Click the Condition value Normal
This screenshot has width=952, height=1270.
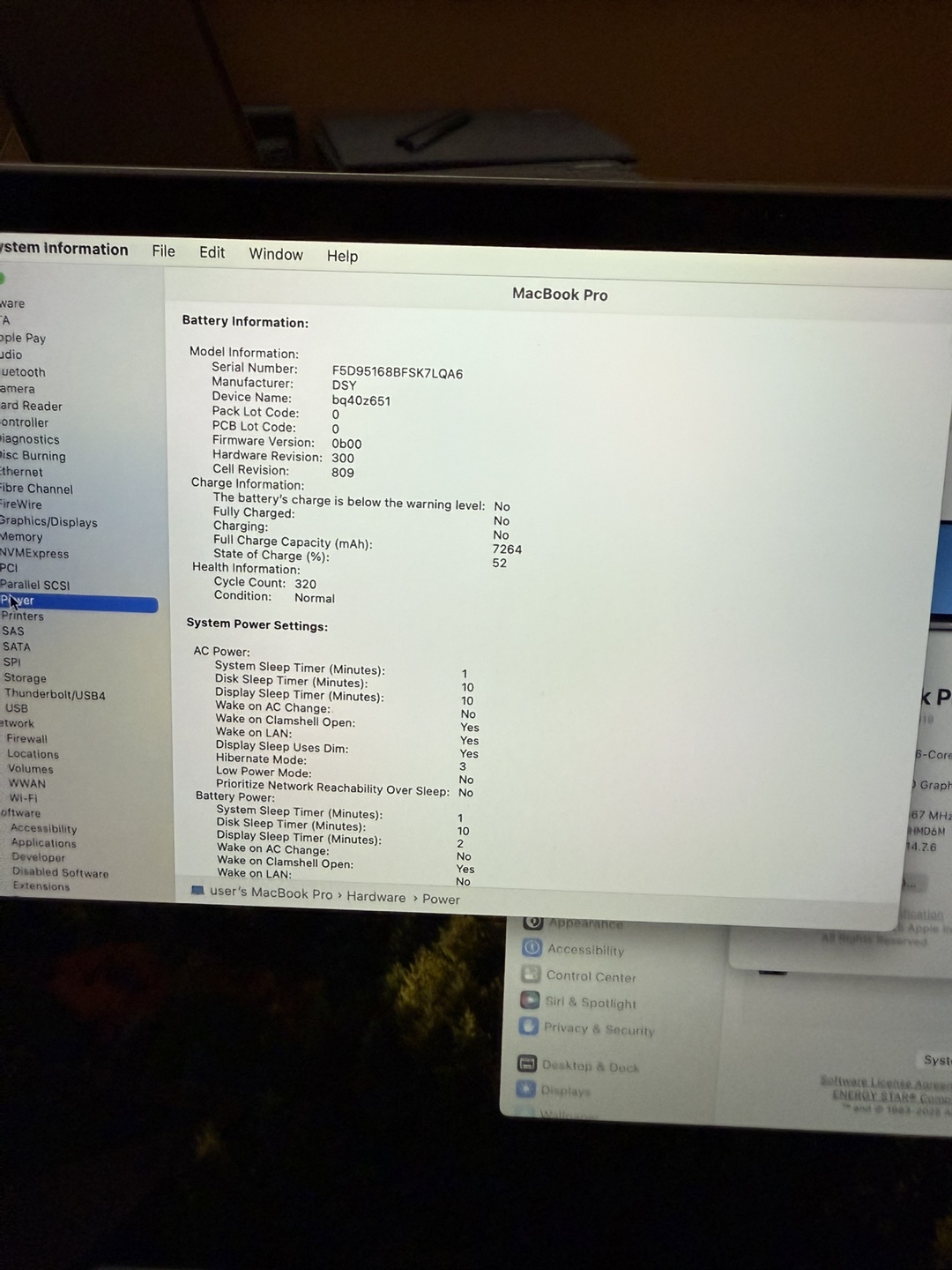point(314,598)
